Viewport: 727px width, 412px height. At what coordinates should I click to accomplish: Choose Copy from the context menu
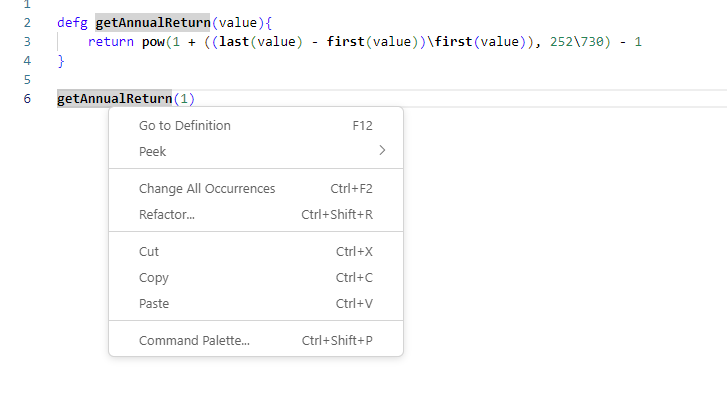tap(154, 278)
